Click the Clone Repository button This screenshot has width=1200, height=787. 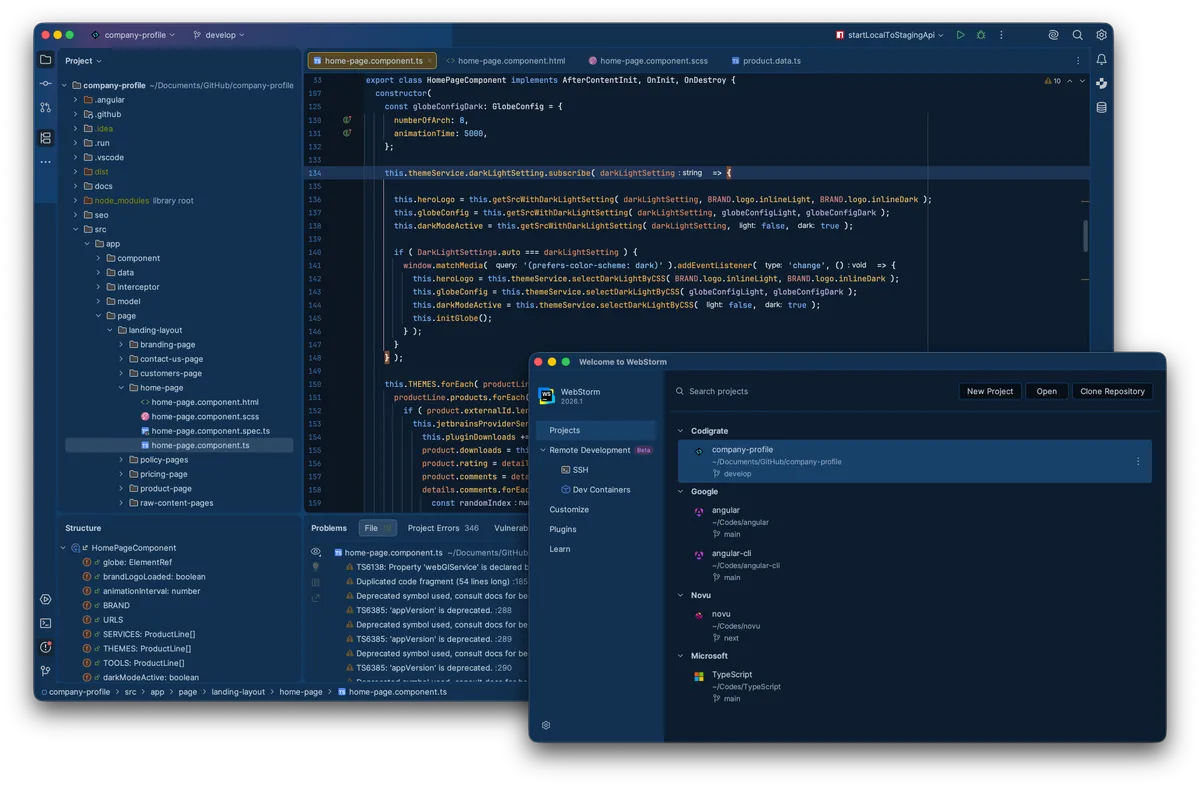(1112, 391)
